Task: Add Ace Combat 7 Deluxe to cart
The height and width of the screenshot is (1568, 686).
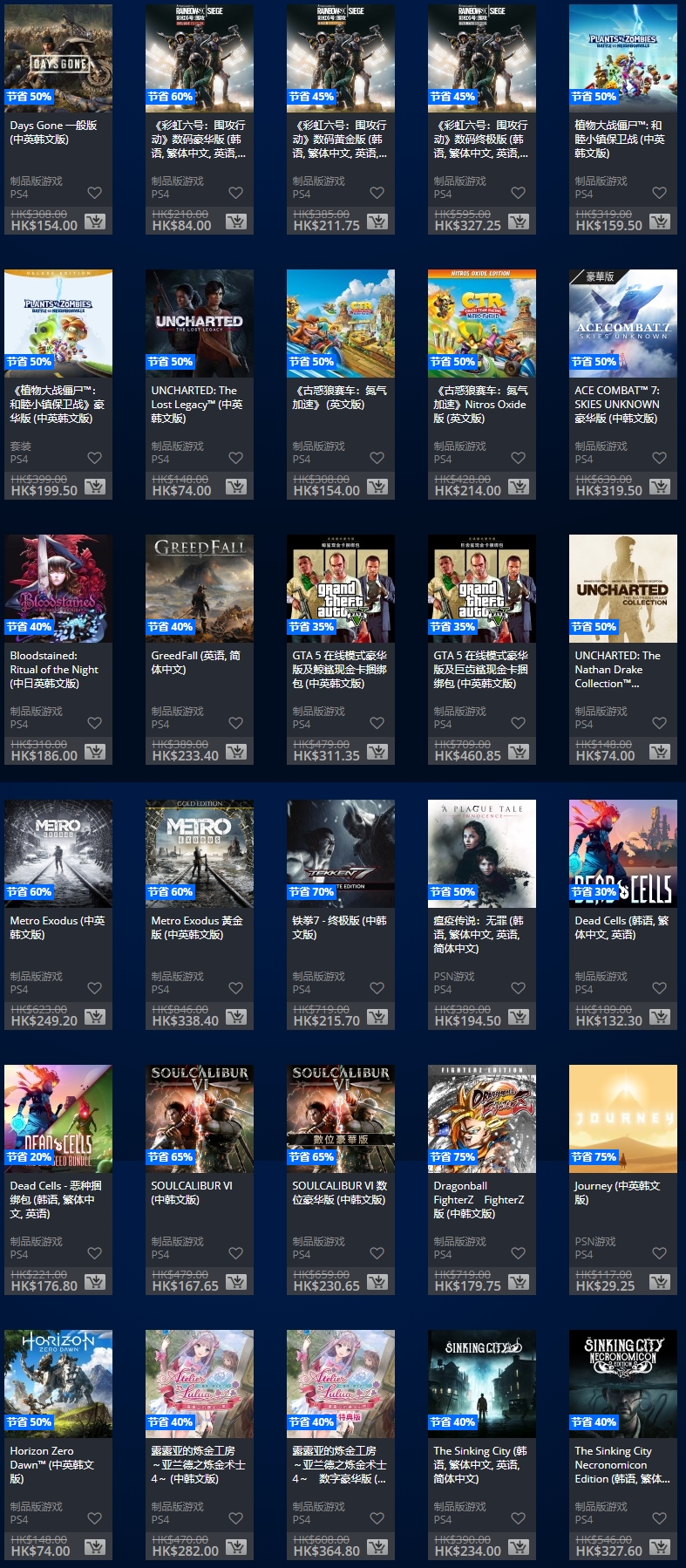Action: 660,487
